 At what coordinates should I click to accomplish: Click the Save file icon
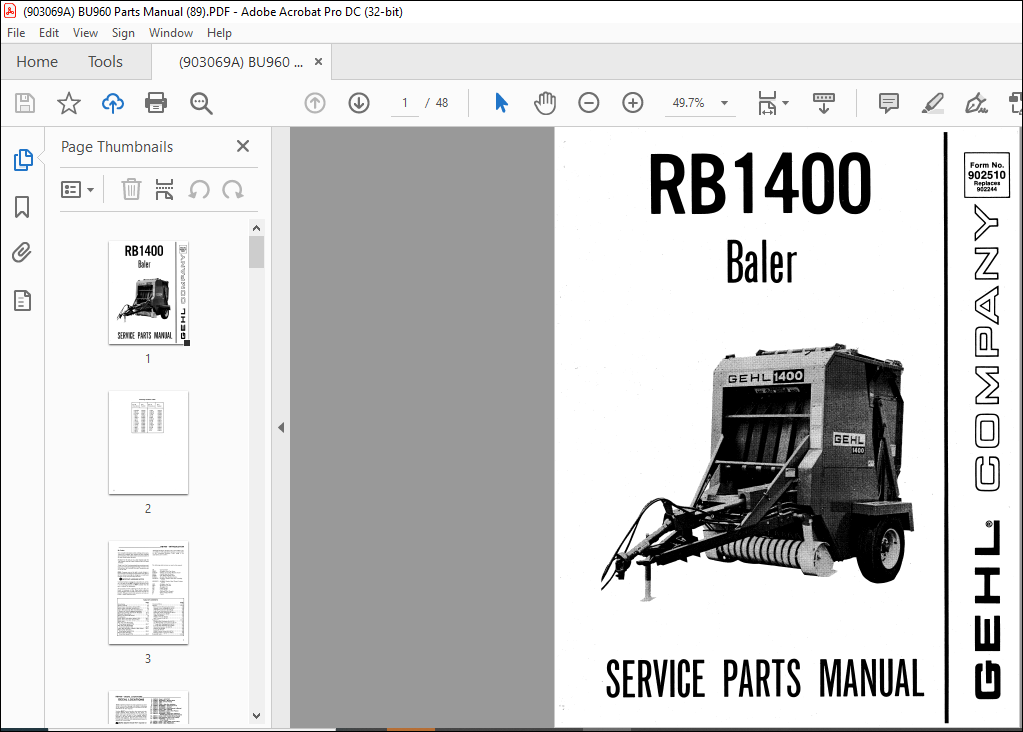(25, 103)
